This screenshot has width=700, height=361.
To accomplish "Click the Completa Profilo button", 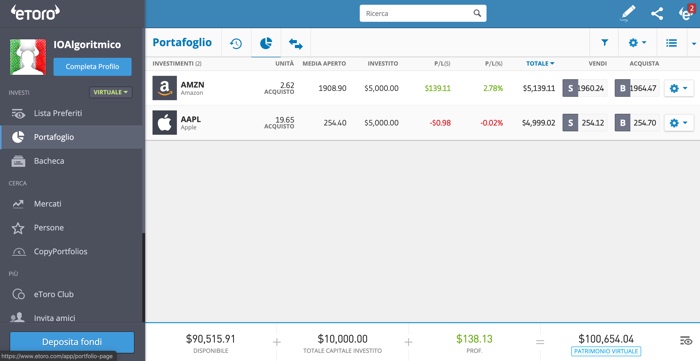I will click(92, 67).
